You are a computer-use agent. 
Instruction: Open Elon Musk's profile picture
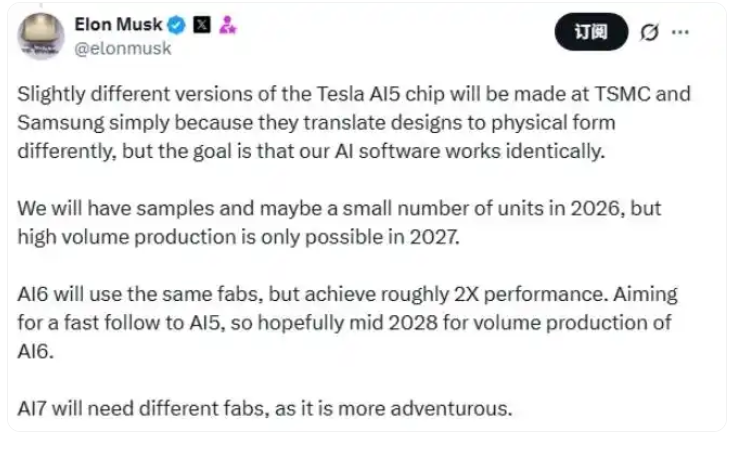[40, 35]
